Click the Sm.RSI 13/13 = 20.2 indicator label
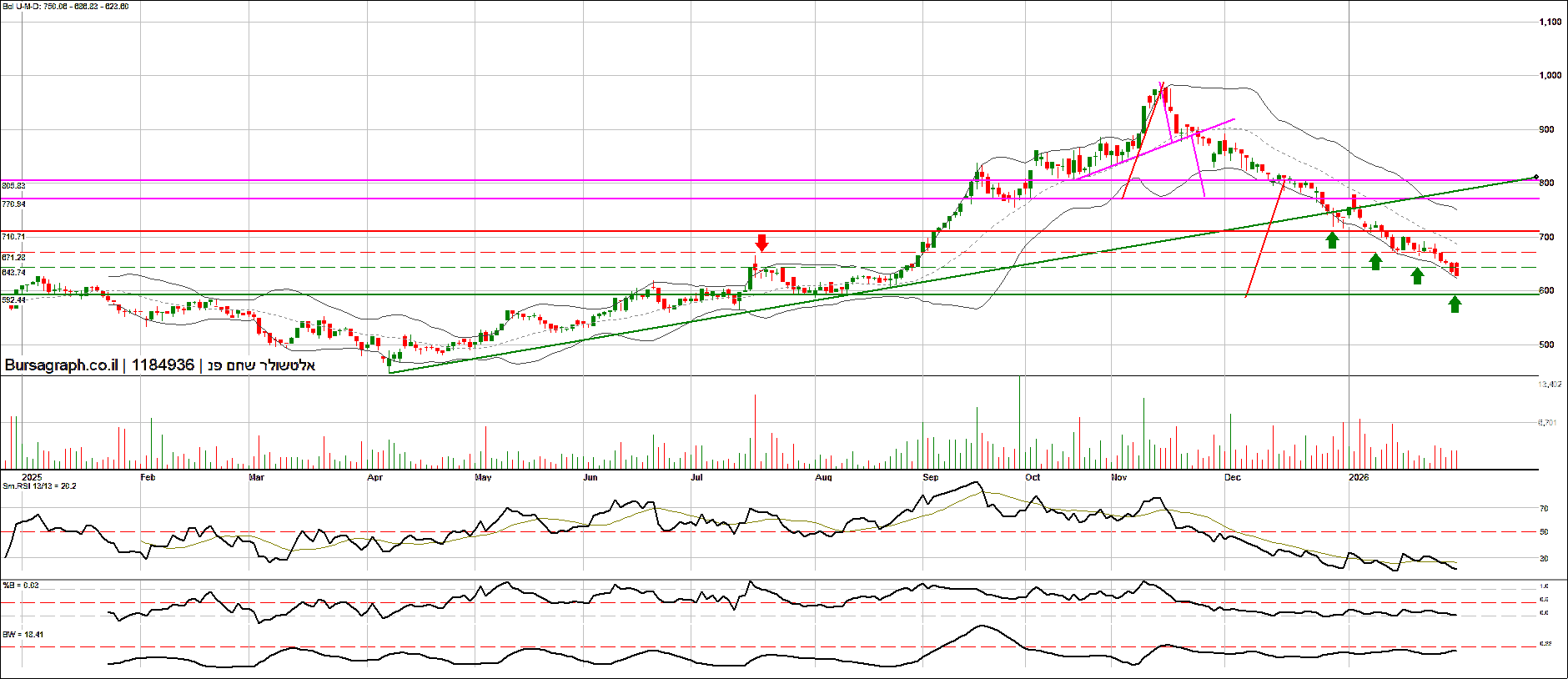Viewport: 1568px width, 679px height. (39, 486)
